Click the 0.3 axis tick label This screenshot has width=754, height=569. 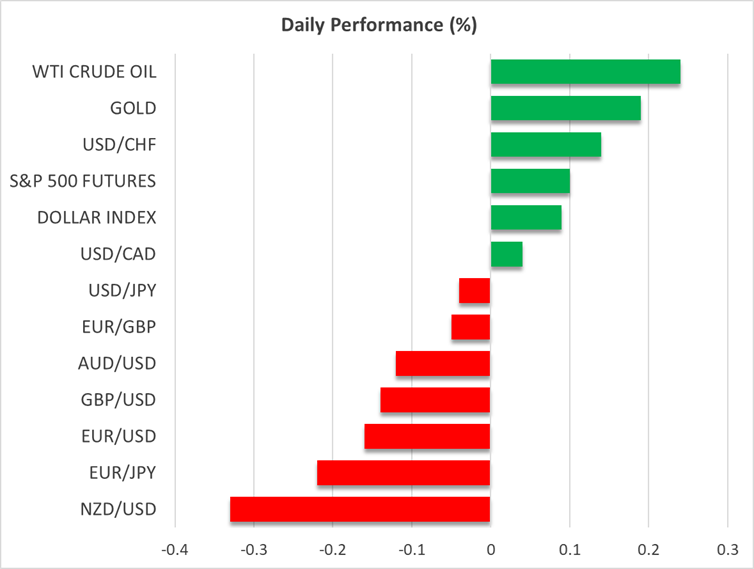[x=727, y=549]
